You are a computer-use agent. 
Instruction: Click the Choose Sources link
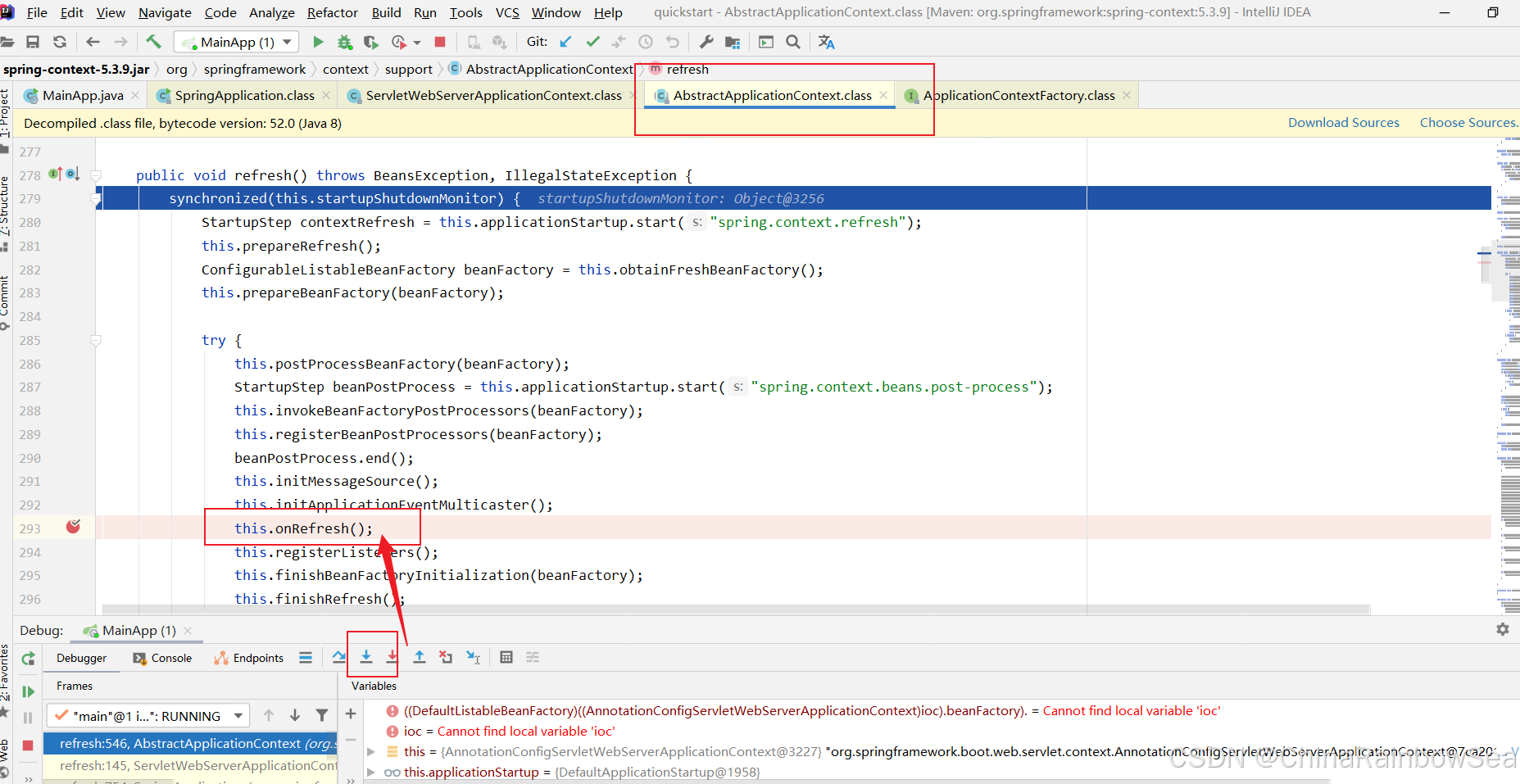tap(1468, 123)
